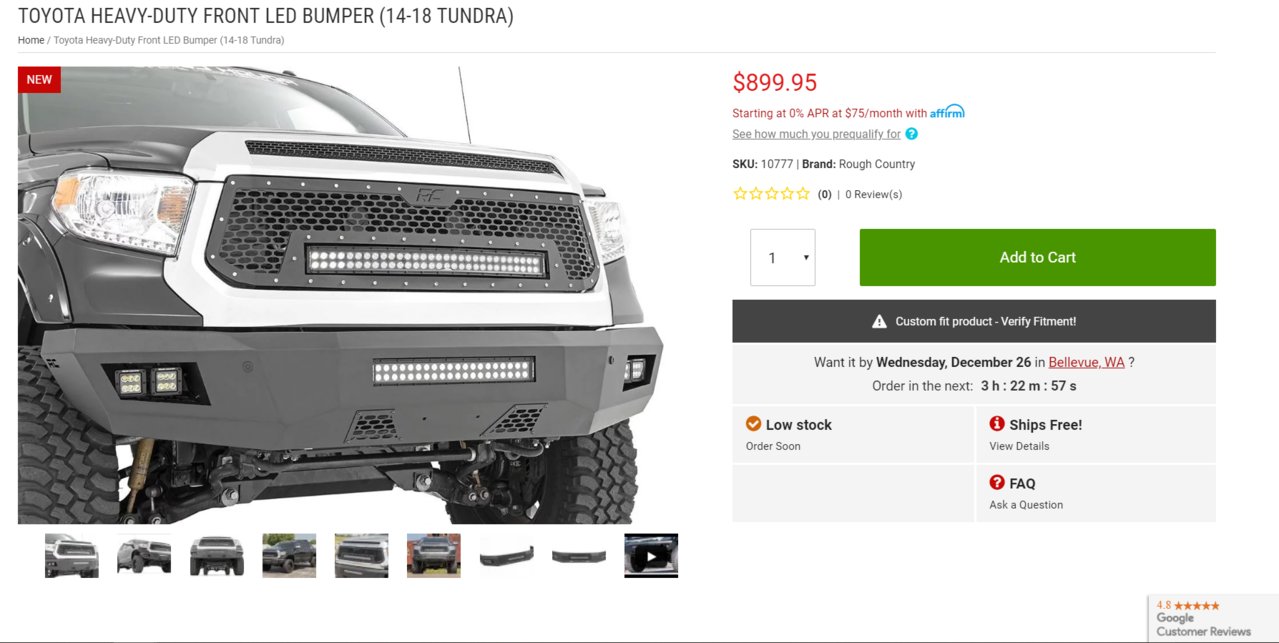Open the Google Customer Reviews badge
1279x643 pixels.
[x=1212, y=618]
